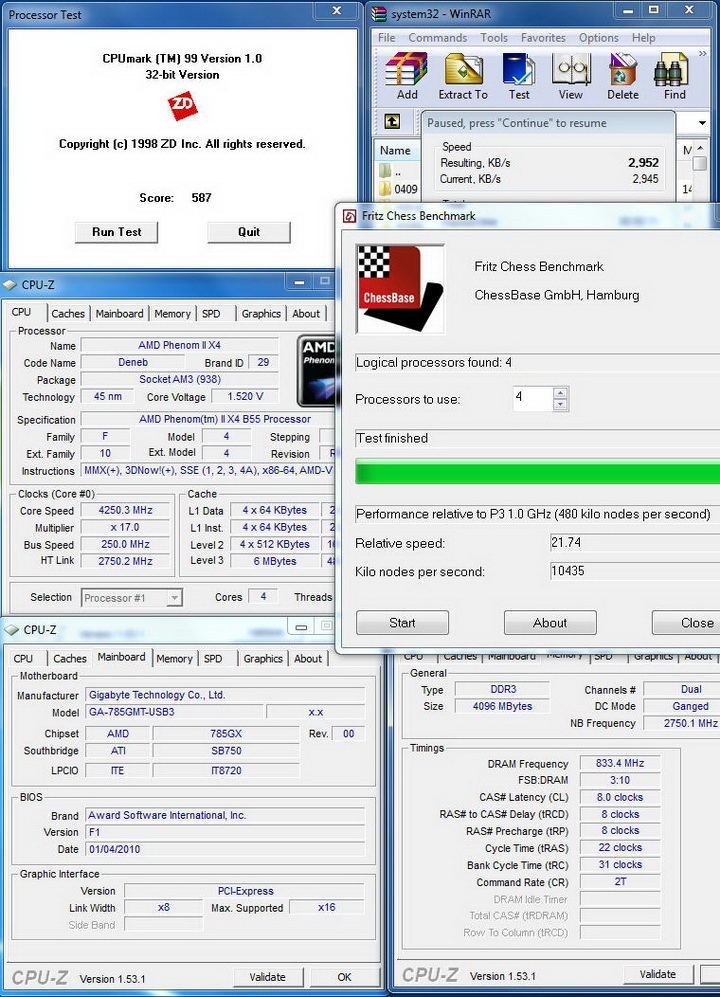
Task: Click Run Test in Processor Test
Action: click(116, 232)
